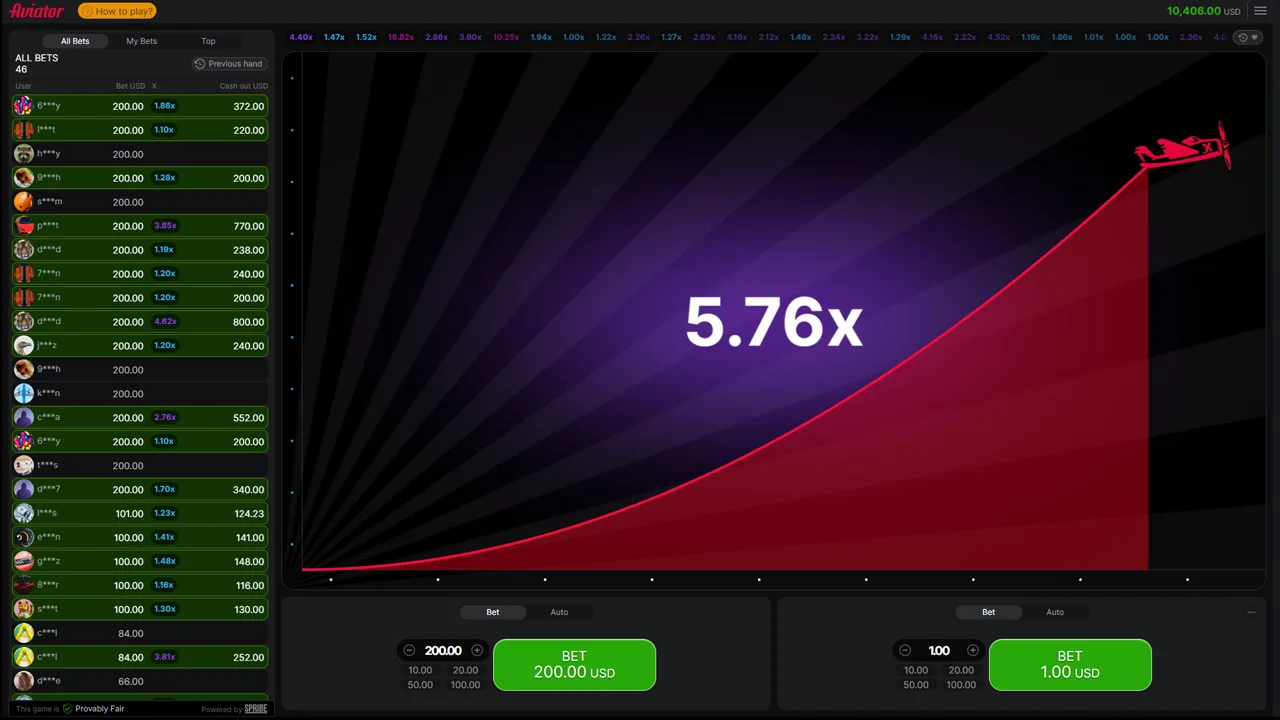Increase the 1.00 bet with plus icon
The image size is (1280, 720).
coord(973,650)
